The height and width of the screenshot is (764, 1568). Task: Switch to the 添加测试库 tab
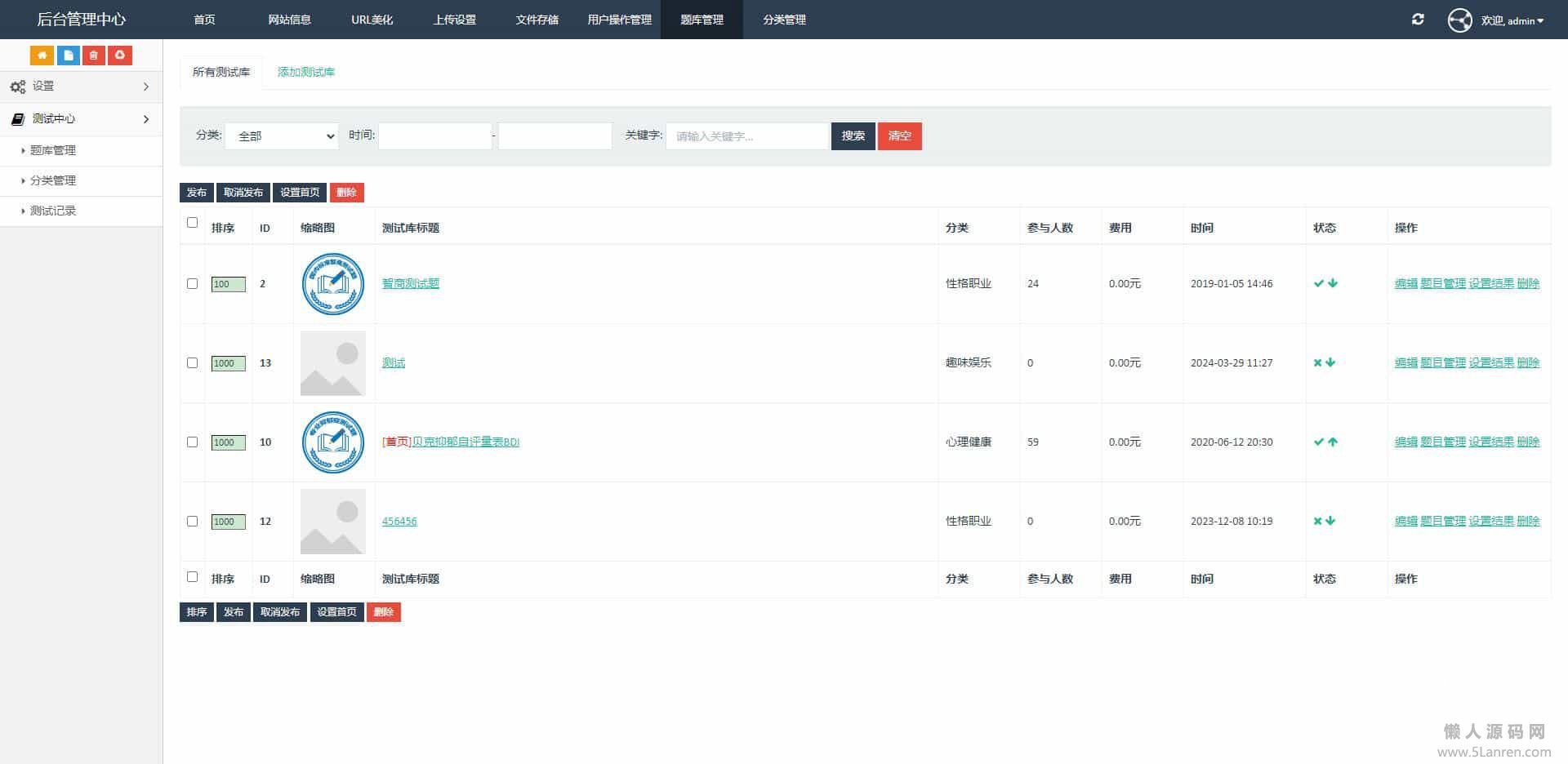click(305, 72)
